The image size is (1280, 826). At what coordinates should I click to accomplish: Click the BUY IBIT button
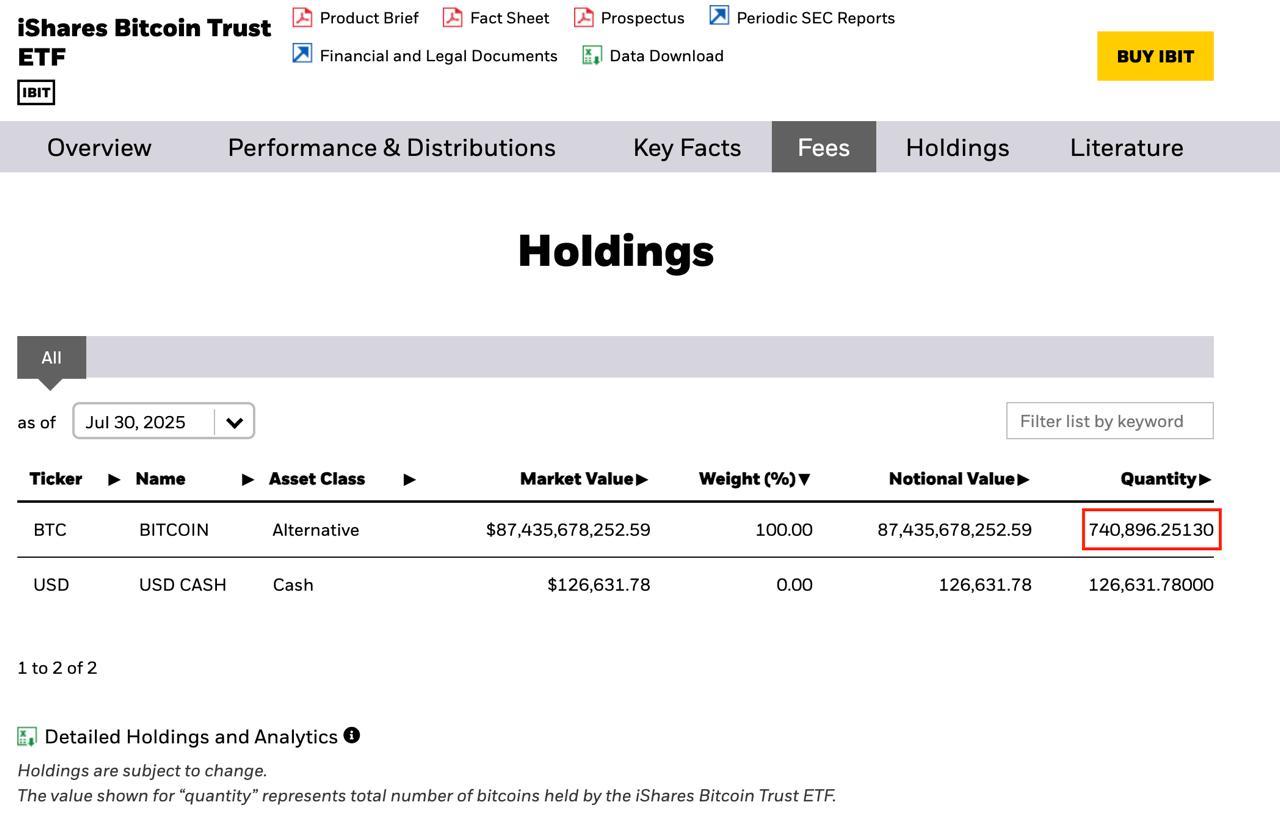click(x=1155, y=56)
